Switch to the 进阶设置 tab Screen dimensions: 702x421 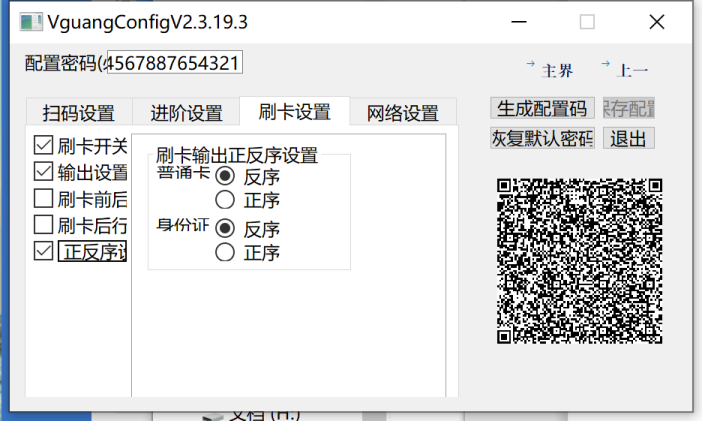[186, 112]
